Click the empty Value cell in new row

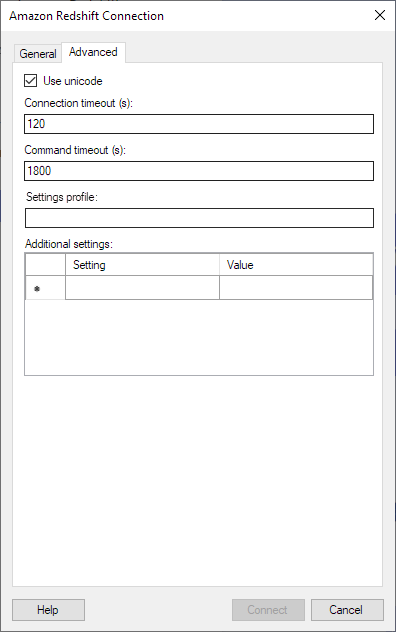click(x=296, y=288)
